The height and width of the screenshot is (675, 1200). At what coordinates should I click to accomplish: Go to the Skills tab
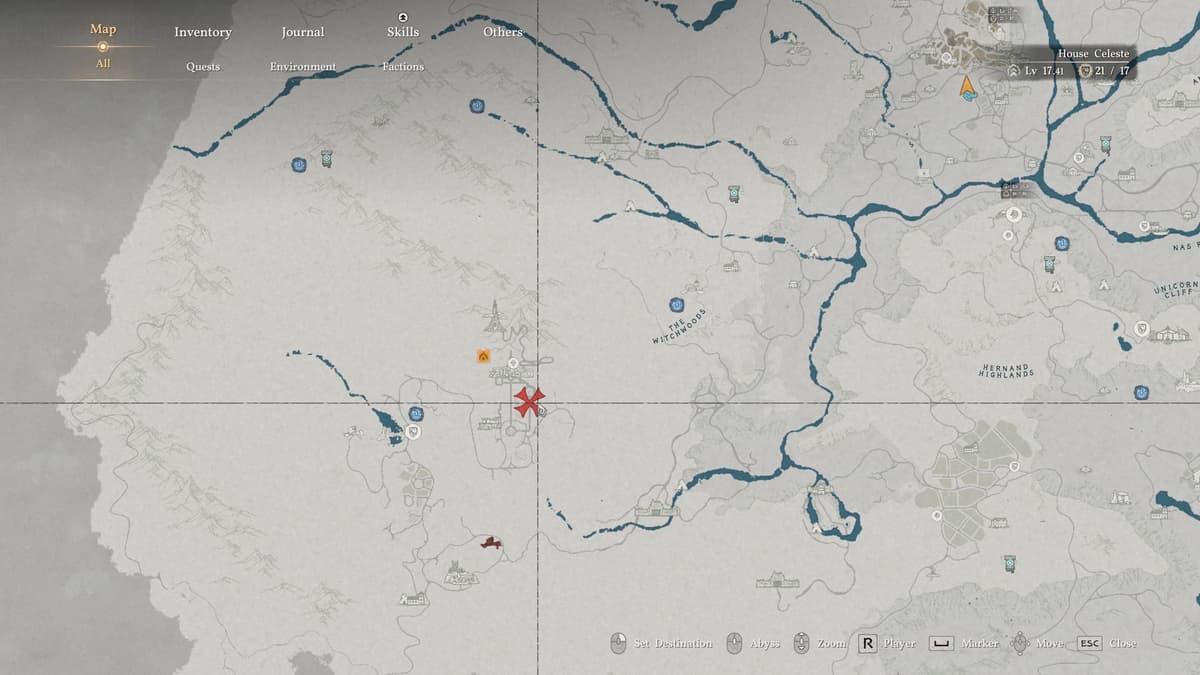tap(402, 32)
